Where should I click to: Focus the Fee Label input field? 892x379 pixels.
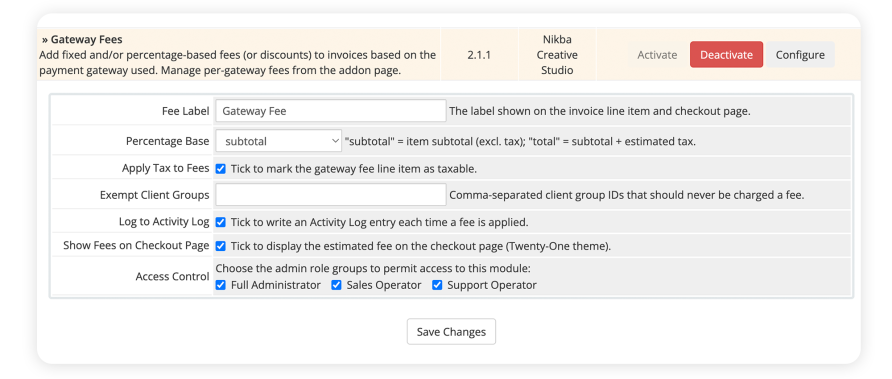point(331,111)
